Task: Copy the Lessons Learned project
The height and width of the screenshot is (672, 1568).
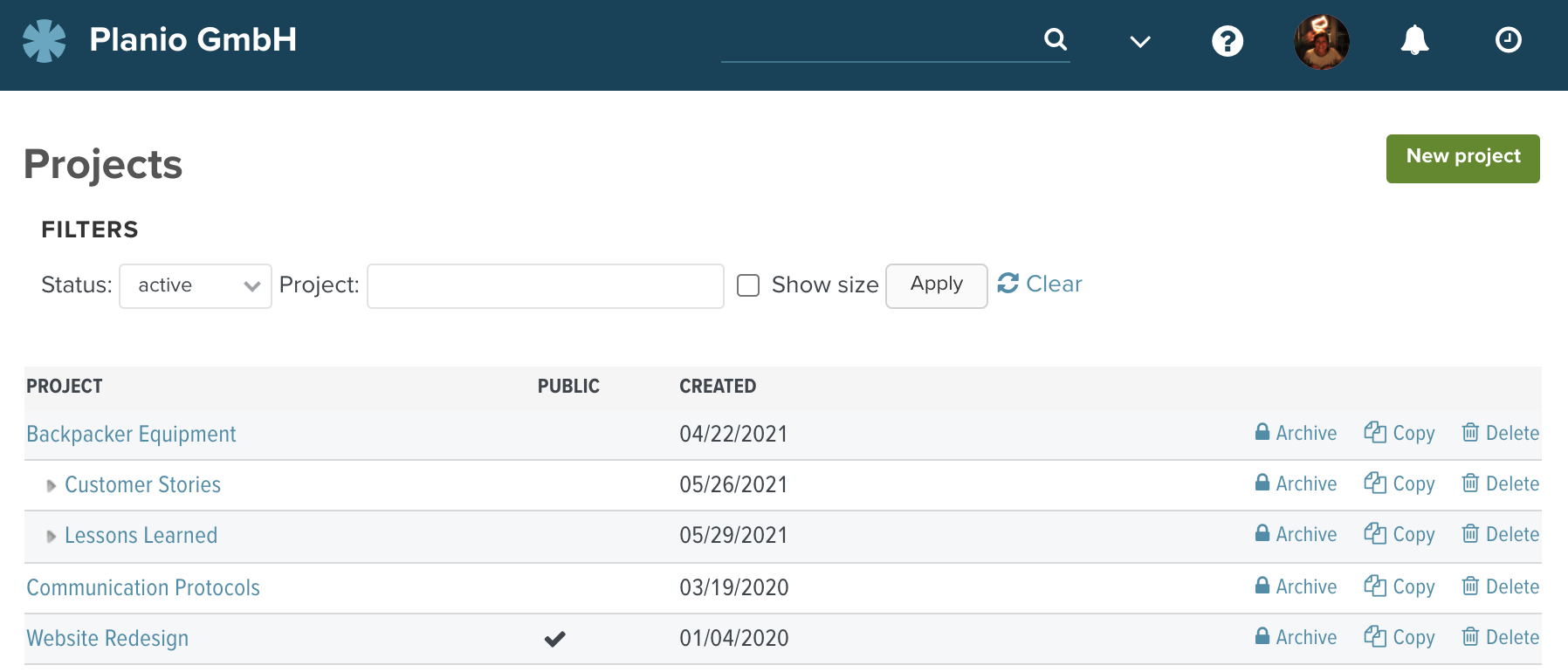Action: pyautogui.click(x=1400, y=534)
